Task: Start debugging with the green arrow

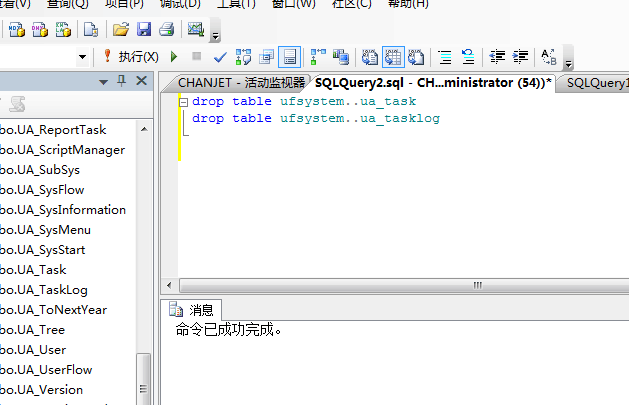Action: [174, 57]
